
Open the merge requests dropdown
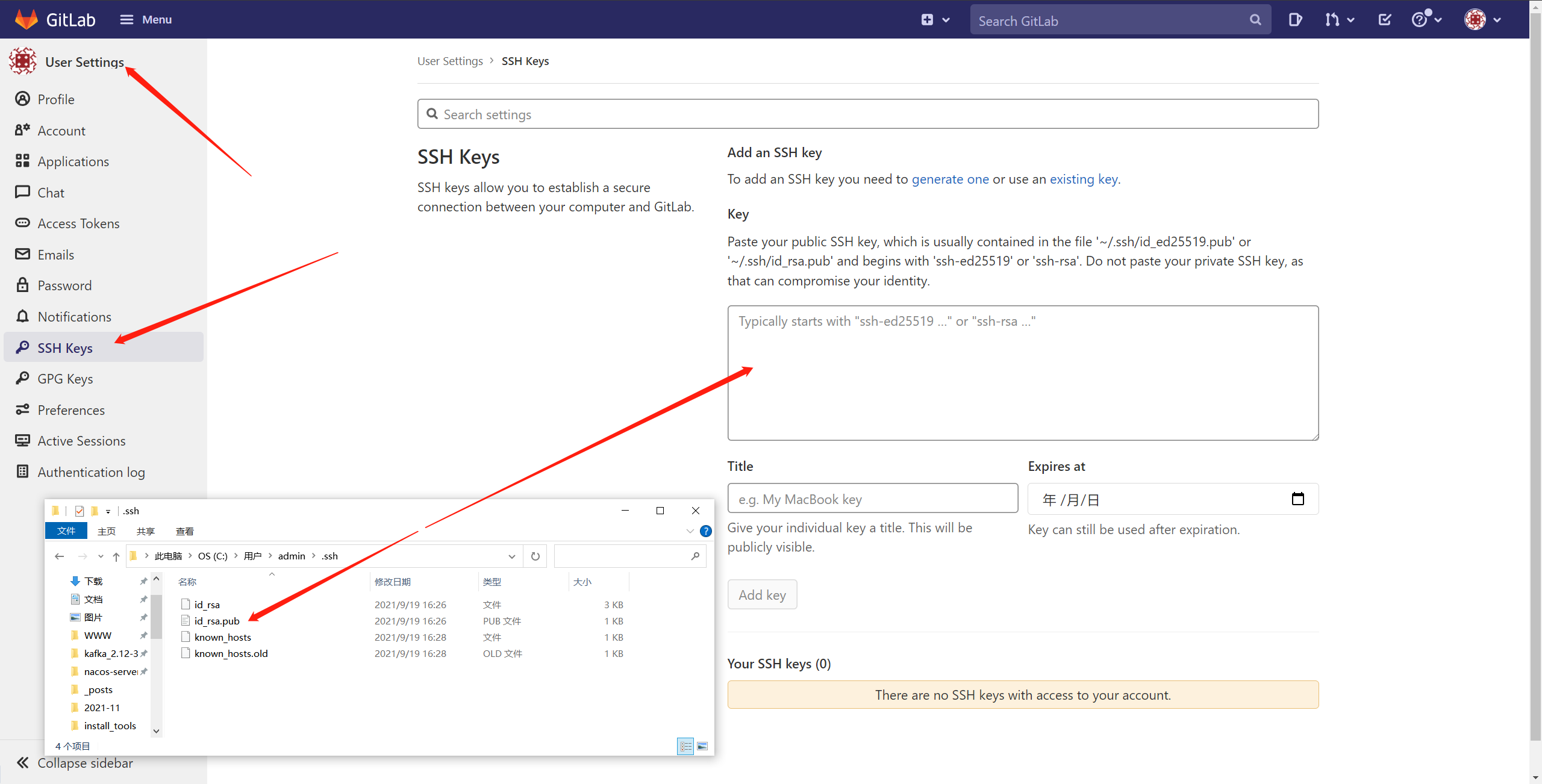(1340, 20)
